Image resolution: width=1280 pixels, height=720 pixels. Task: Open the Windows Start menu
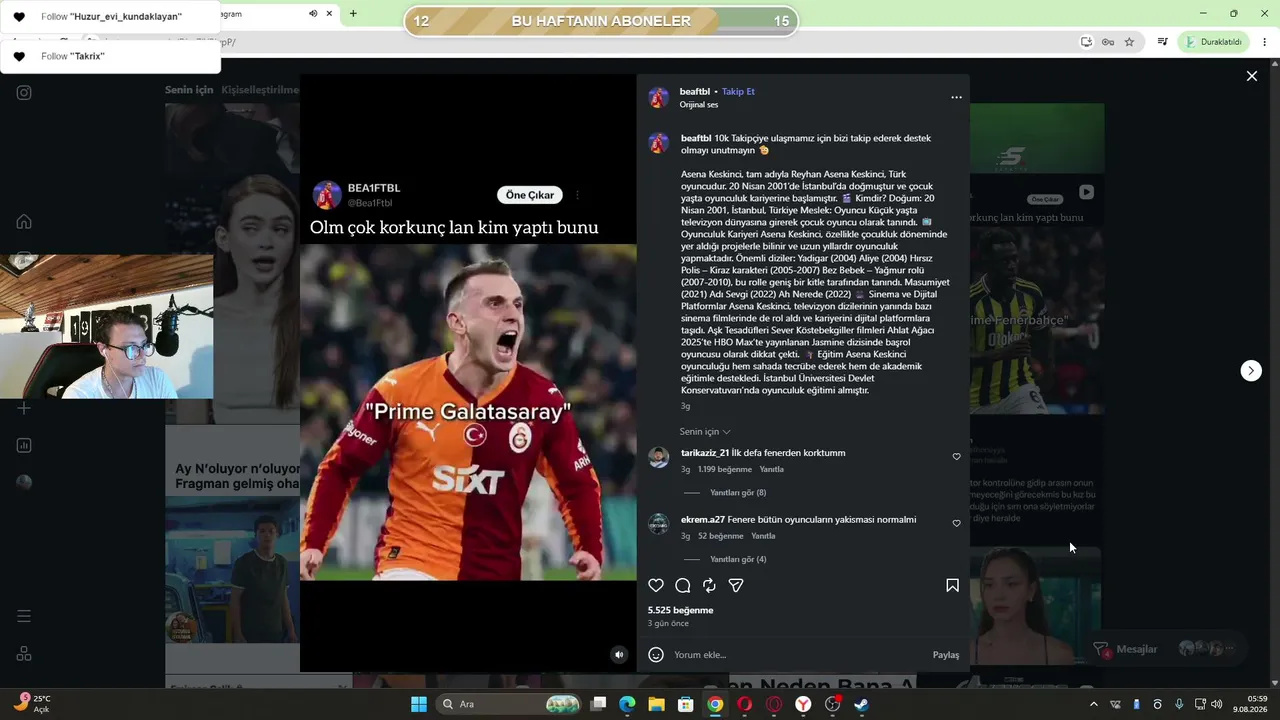419,704
